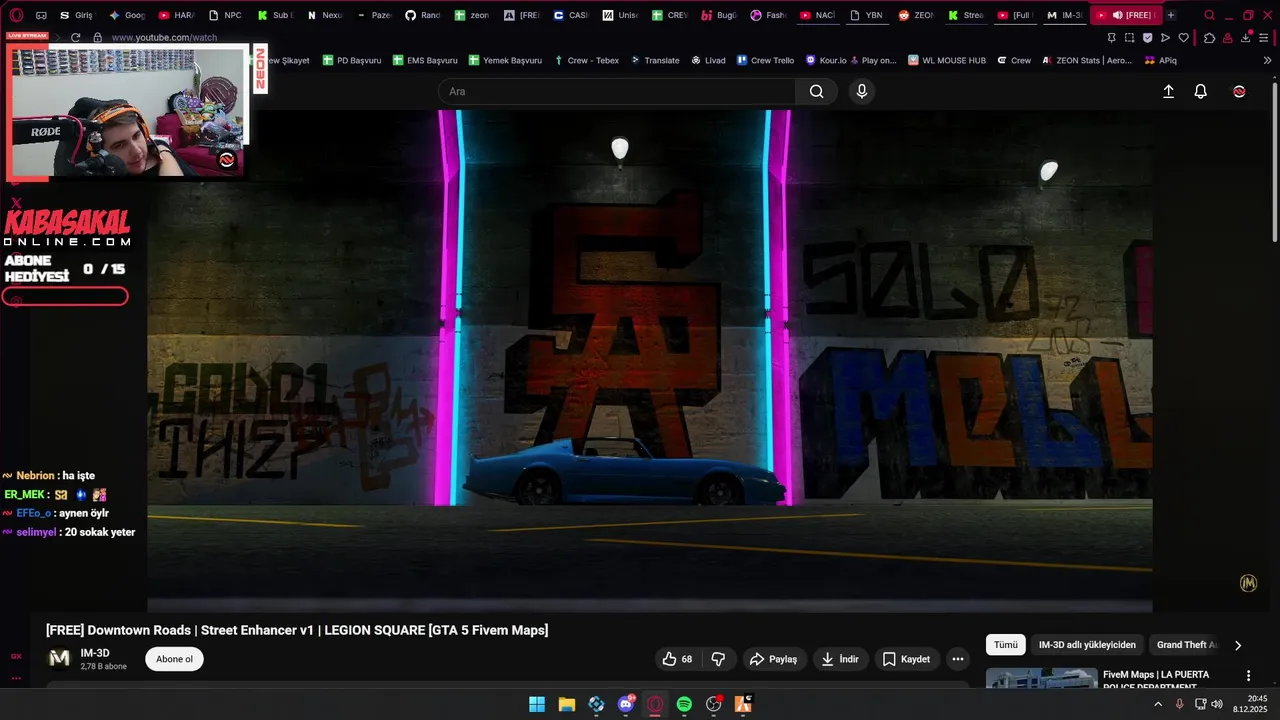Open the APiq bookmark

coord(1160,60)
